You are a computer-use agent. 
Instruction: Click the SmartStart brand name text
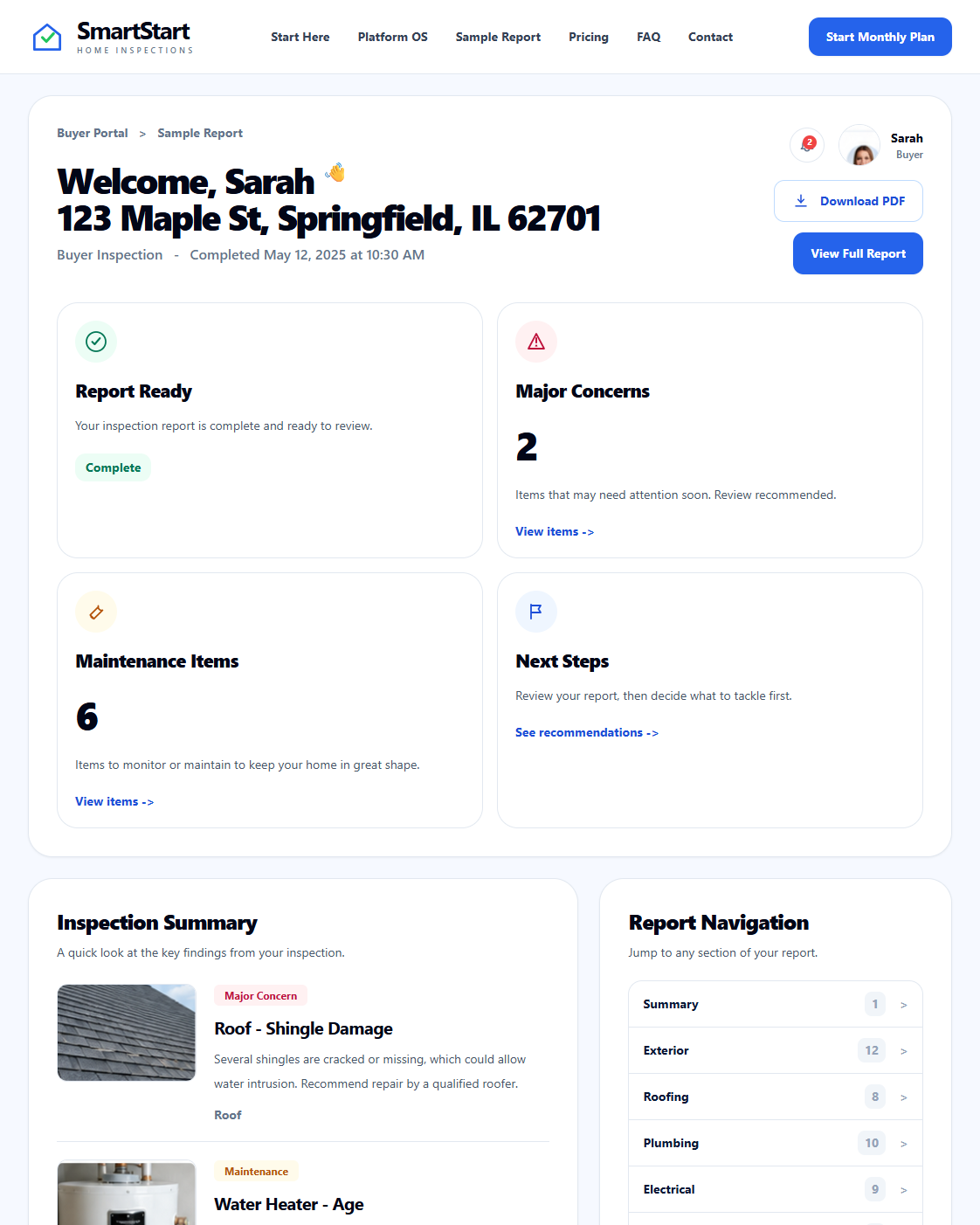134,31
